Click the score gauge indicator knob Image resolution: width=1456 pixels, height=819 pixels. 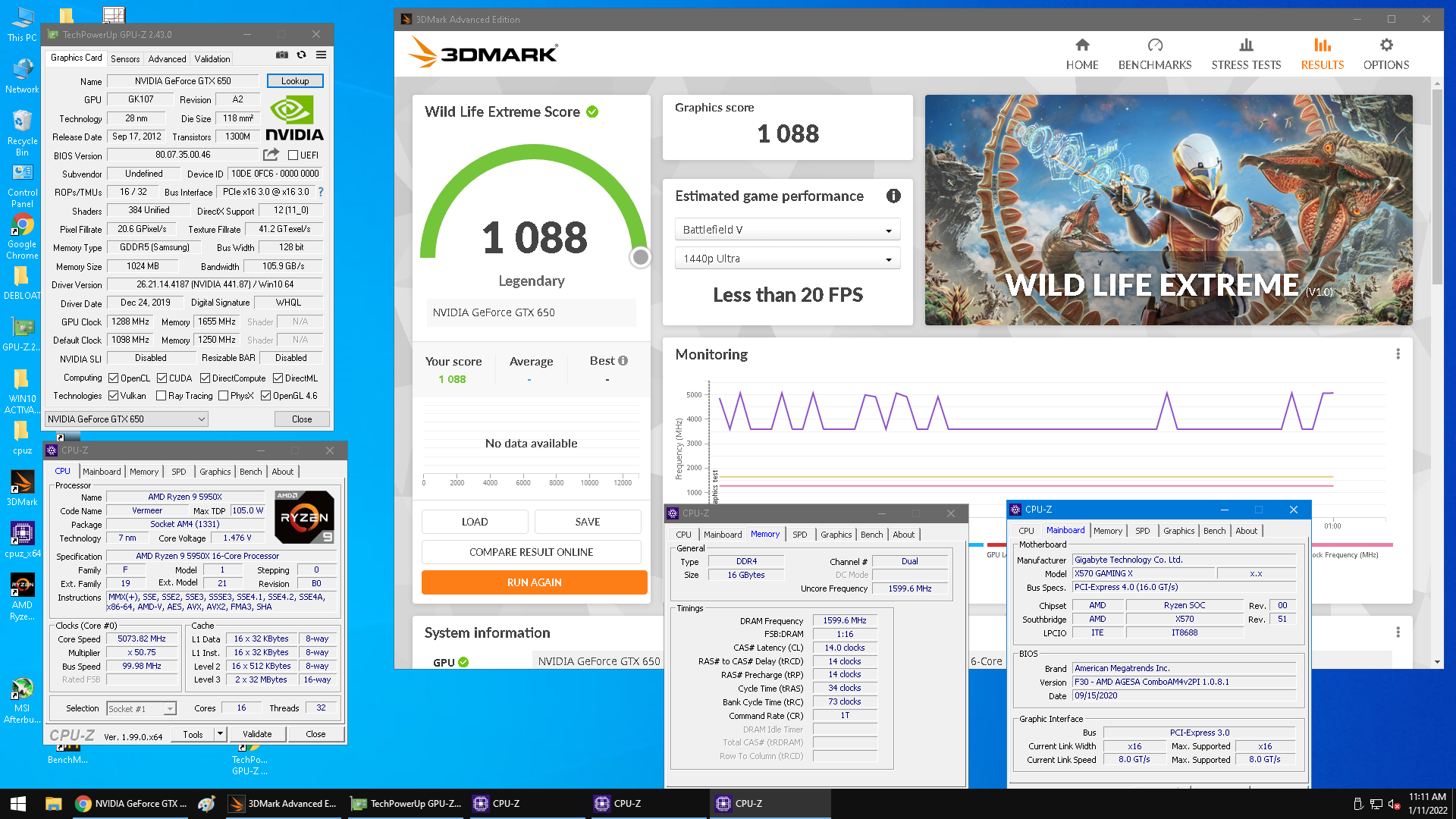(640, 258)
